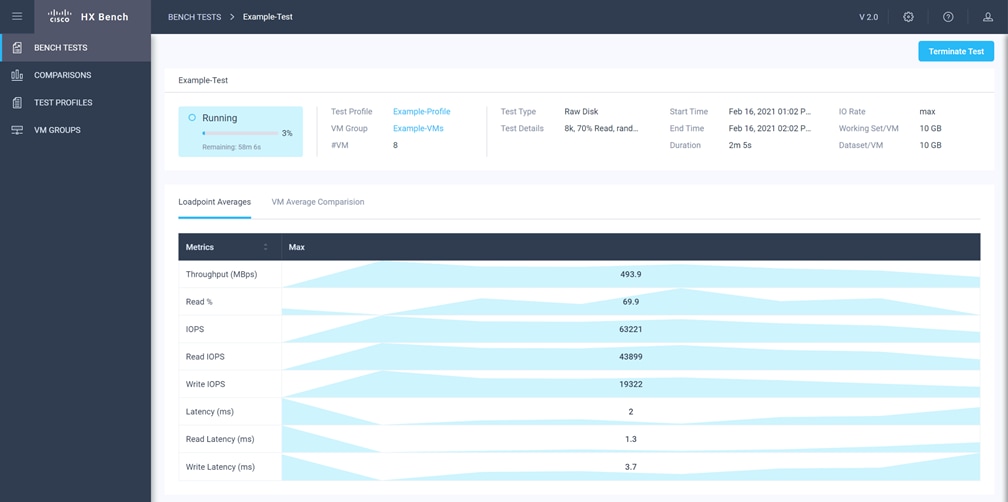Go to BENCH TESTS breadcrumb
Viewport: 1008px width, 502px height.
coord(195,17)
